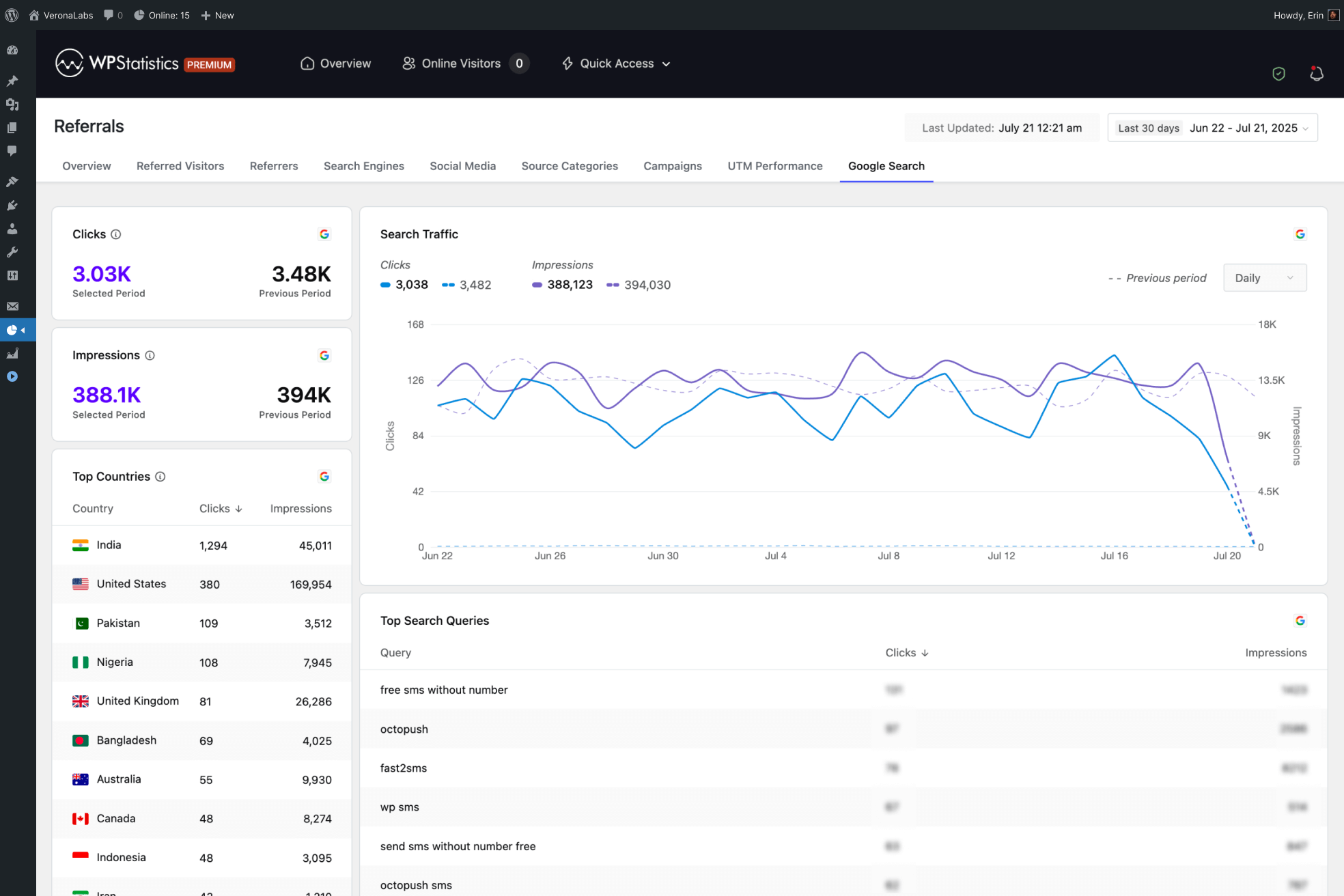This screenshot has width=1344, height=896.
Task: Open the bar-chart icon in sidebar
Action: pos(12,353)
